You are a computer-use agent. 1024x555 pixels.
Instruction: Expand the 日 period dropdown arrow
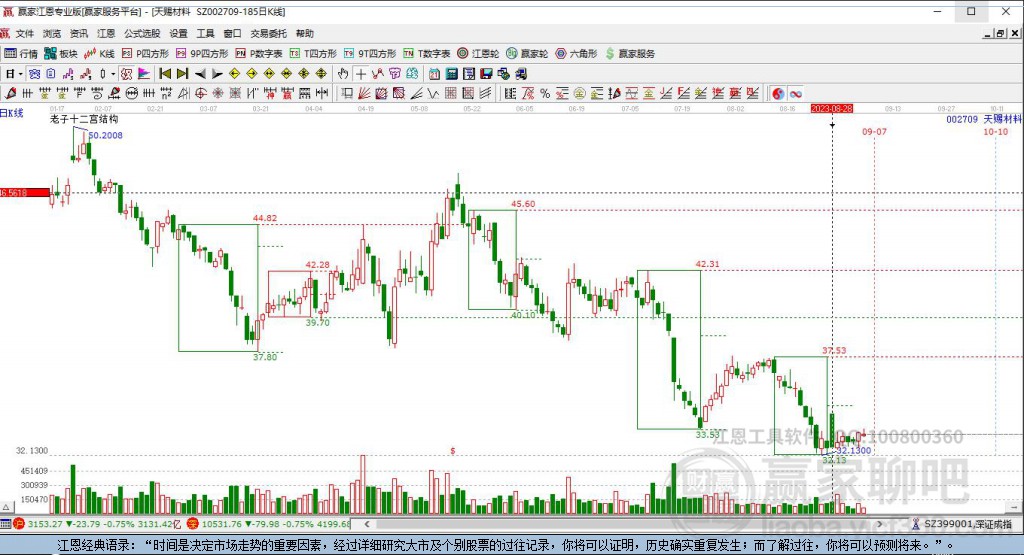tap(20, 74)
